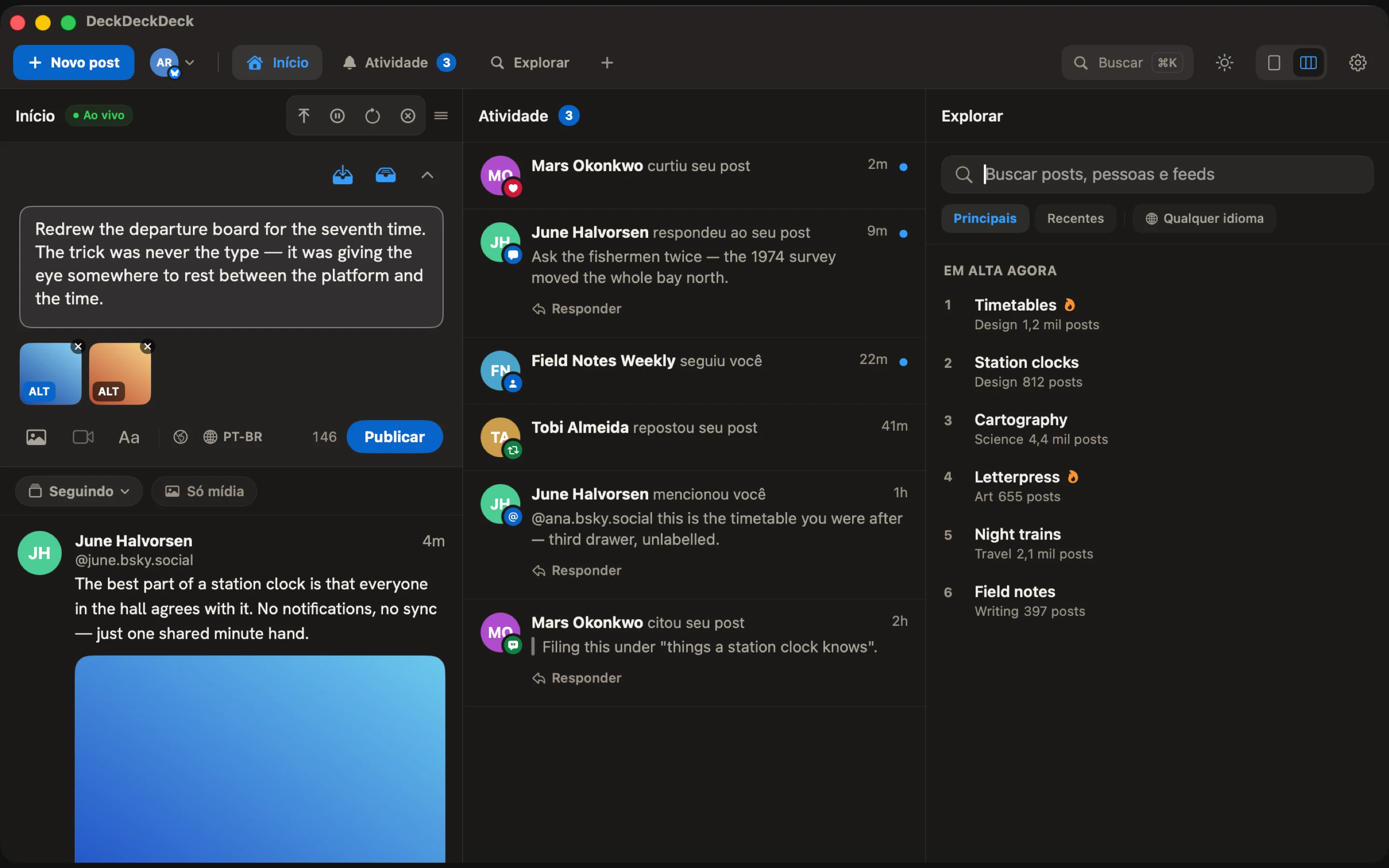Edit ALT text on blue image

39,392
